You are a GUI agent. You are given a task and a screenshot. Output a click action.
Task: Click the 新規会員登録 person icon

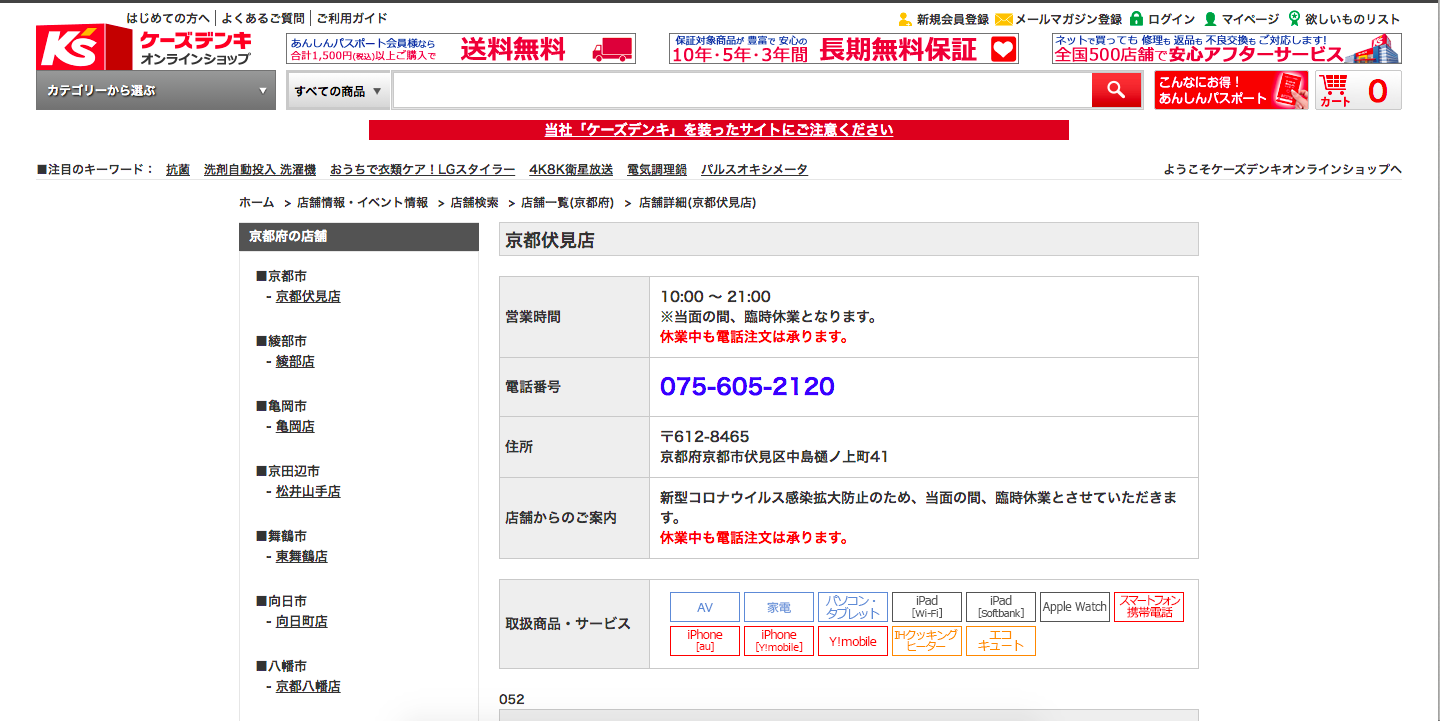[x=904, y=19]
